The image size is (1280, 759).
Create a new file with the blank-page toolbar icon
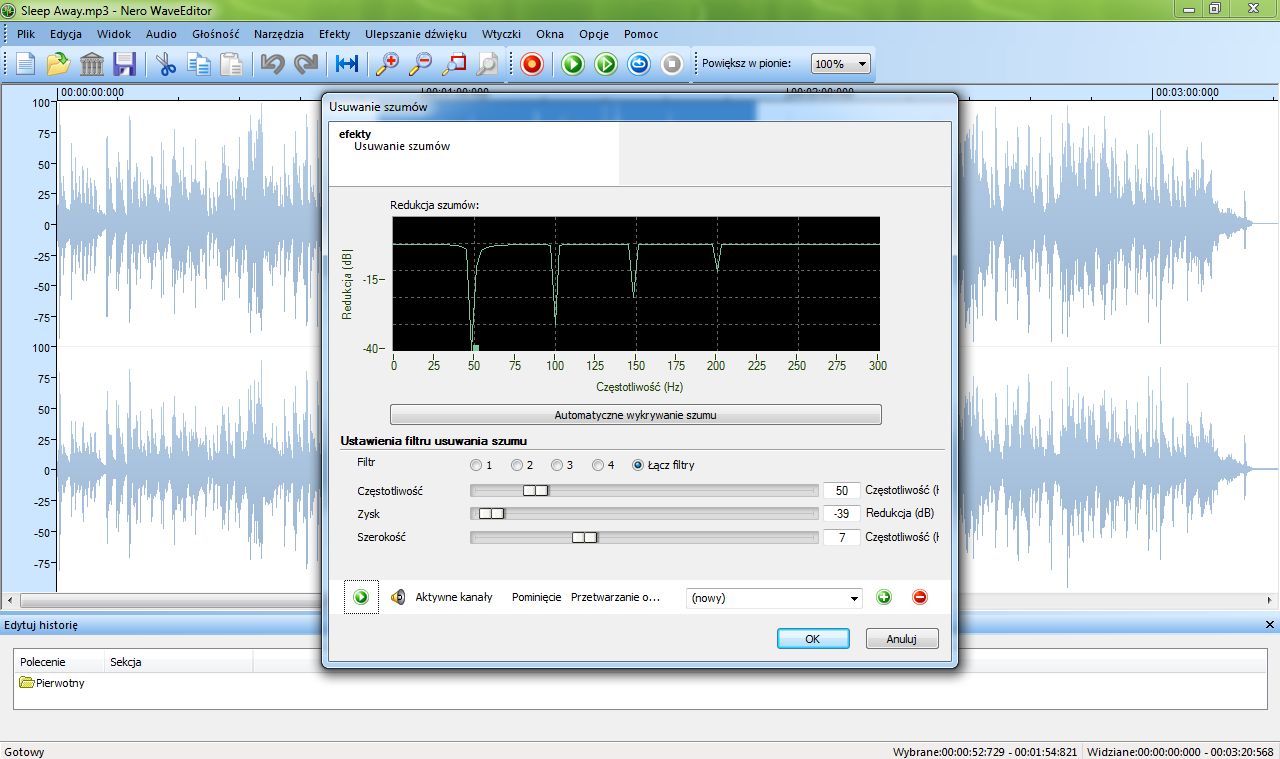[25, 64]
